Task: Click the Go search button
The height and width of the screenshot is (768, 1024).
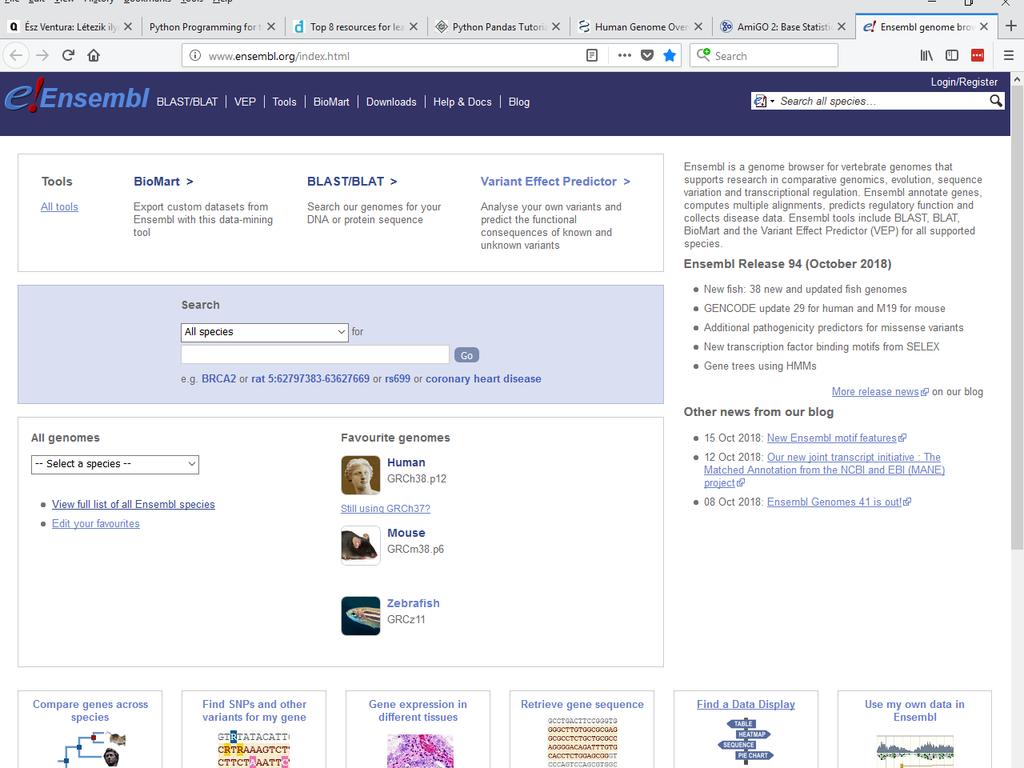Action: click(466, 355)
